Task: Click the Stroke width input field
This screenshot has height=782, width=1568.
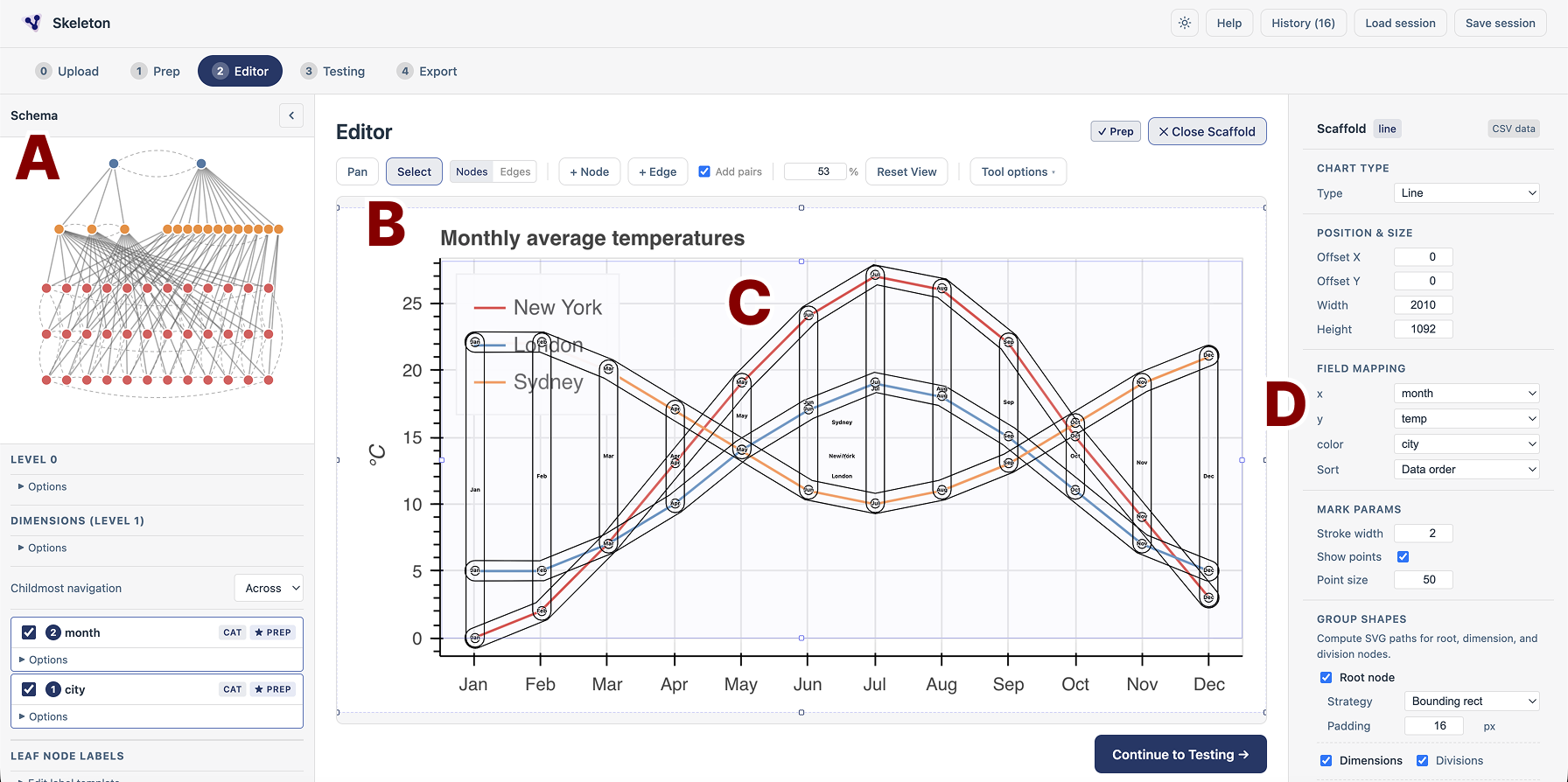Action: tap(1424, 534)
